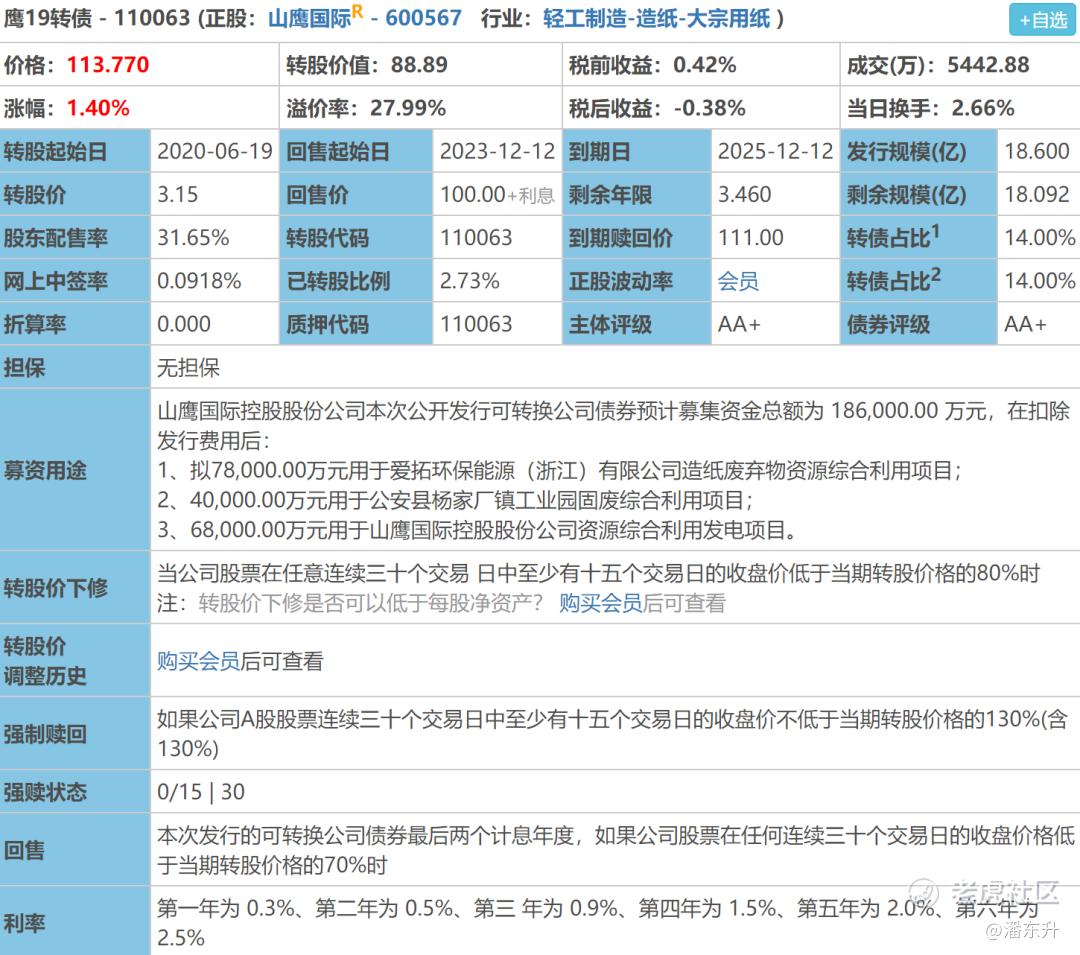Click 剩余规模(亿) value 18.092

pos(1037,194)
